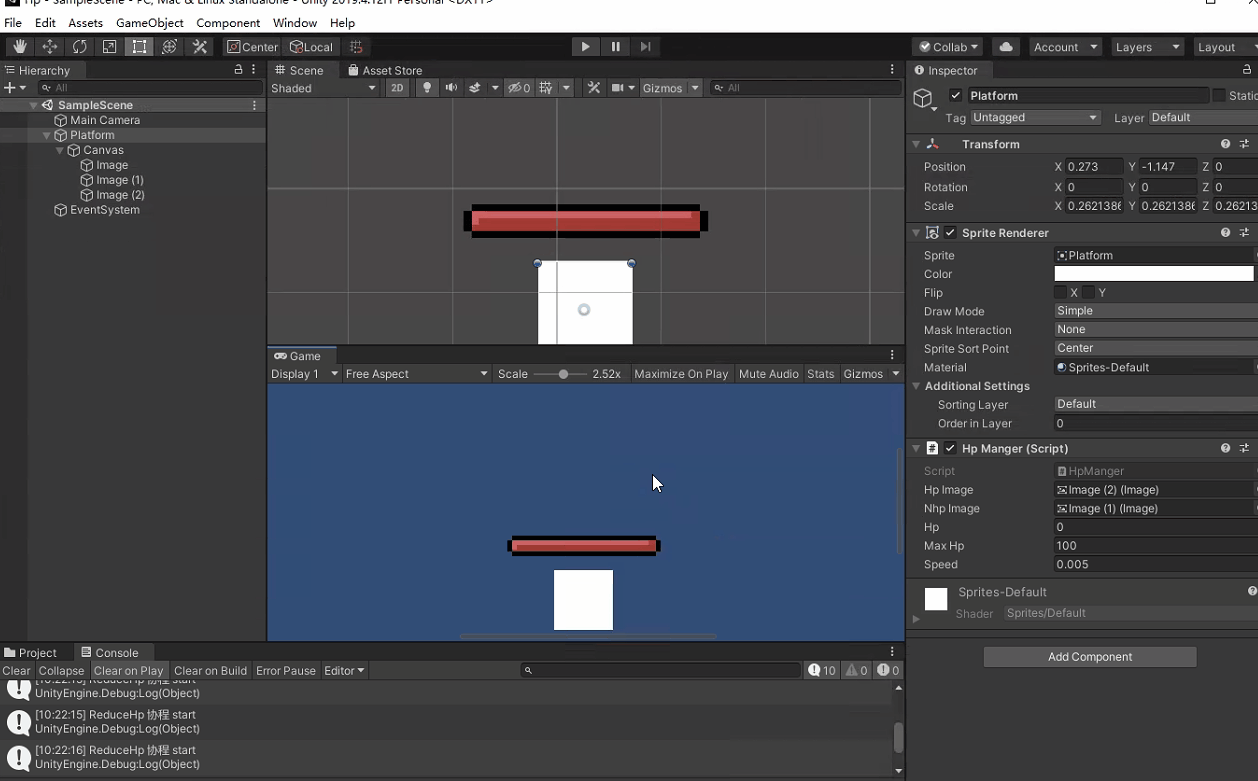1258x781 pixels.
Task: Lock the Hierarchy panel
Action: click(x=238, y=70)
